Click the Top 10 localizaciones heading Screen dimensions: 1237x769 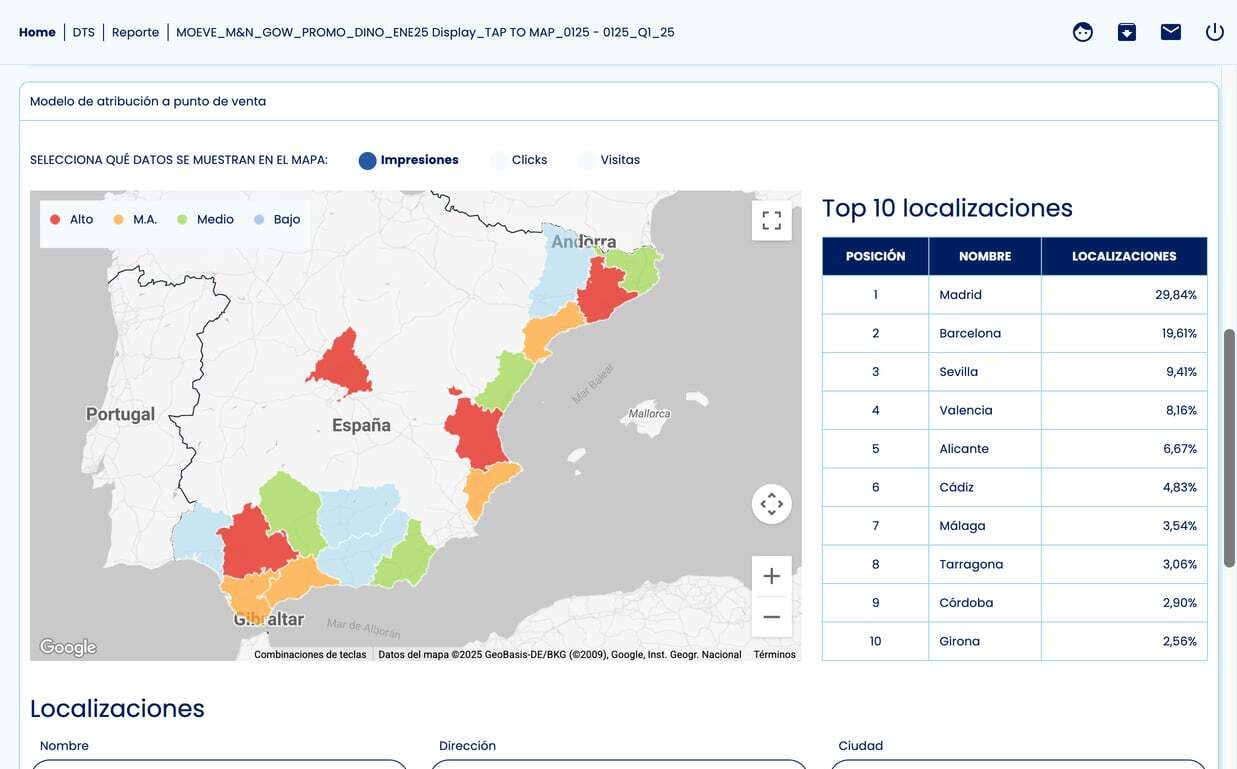pos(947,208)
